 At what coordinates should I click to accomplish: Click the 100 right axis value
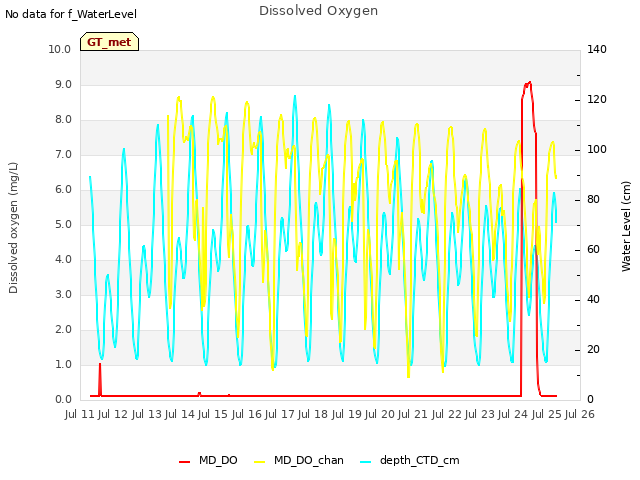(597, 149)
